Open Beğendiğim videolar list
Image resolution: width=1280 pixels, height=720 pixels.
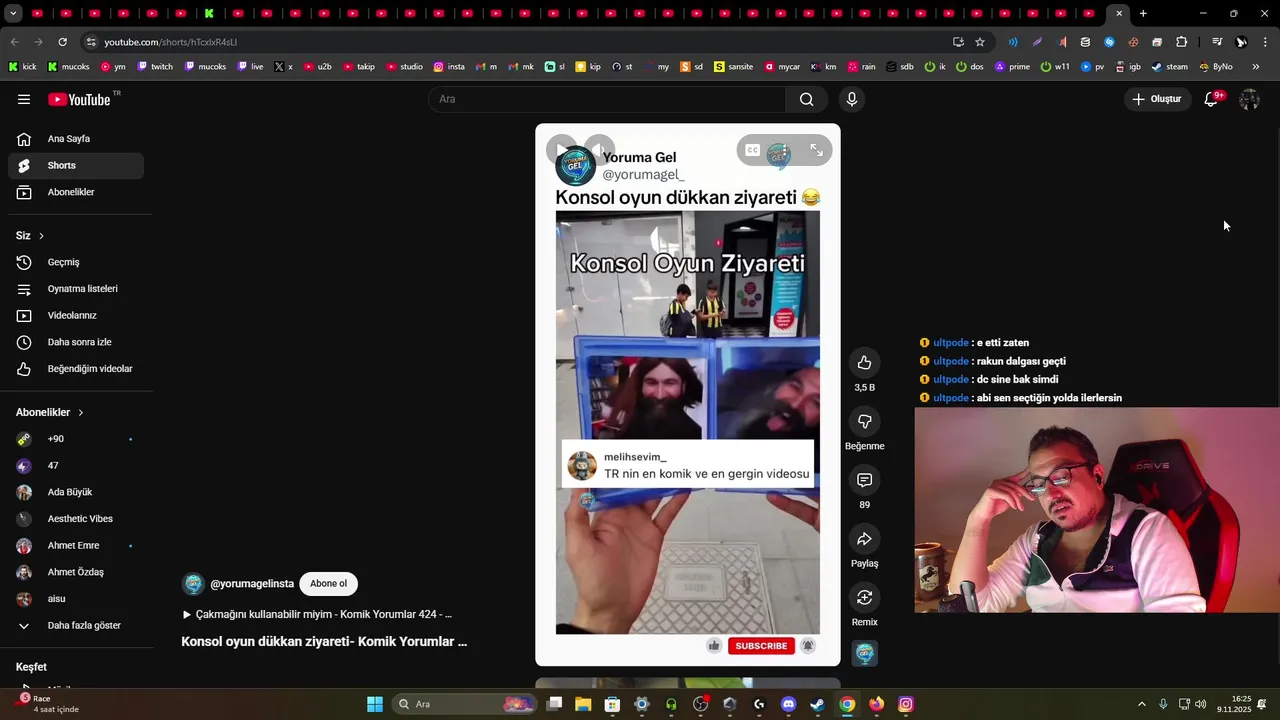click(76, 369)
